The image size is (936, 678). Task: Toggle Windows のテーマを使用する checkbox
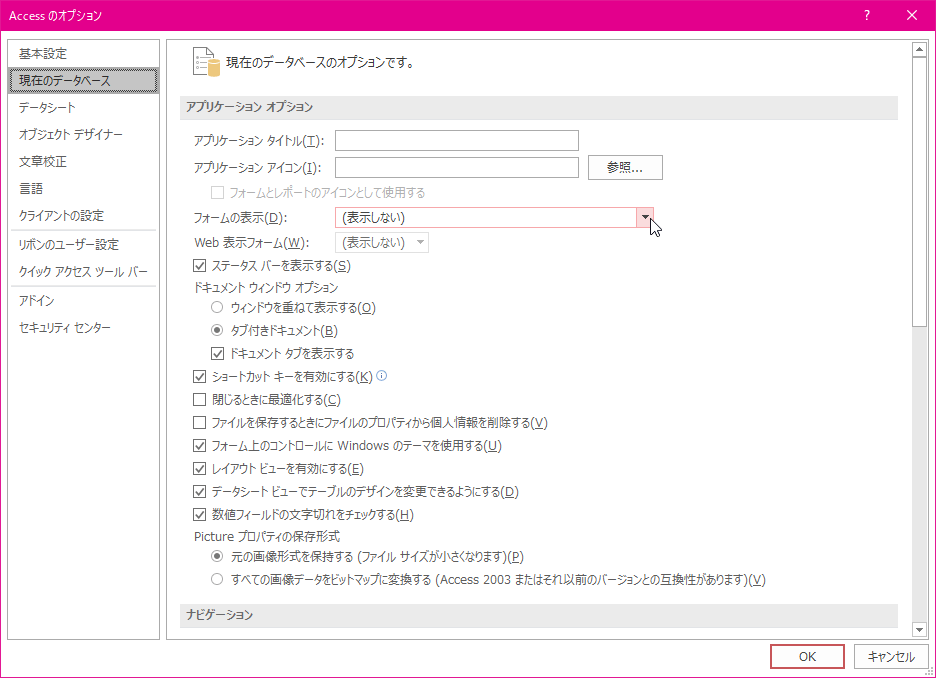point(199,446)
